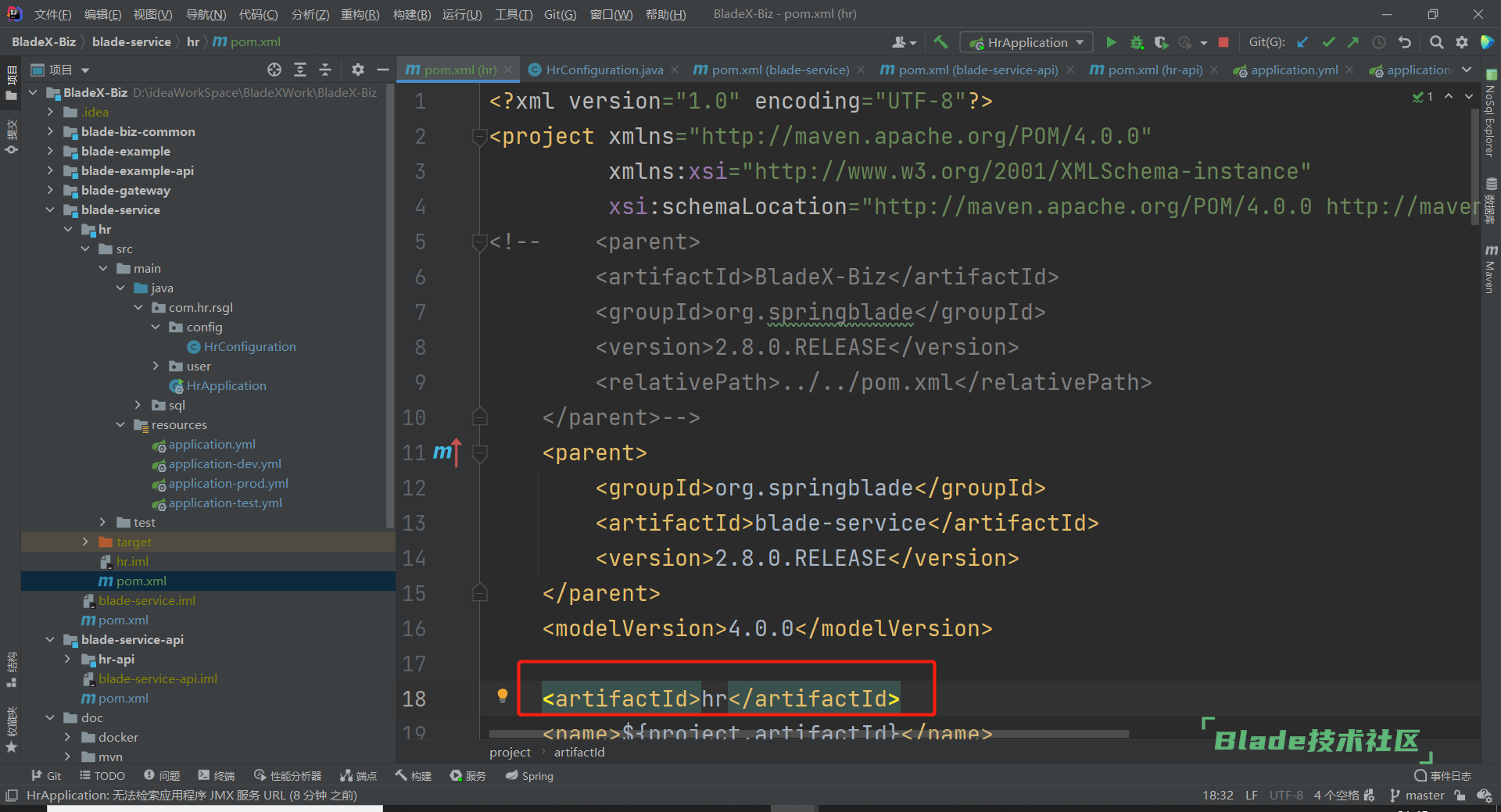Screen dimensions: 1501x812
Task: Open the 服务 services tool window
Action: (x=467, y=775)
